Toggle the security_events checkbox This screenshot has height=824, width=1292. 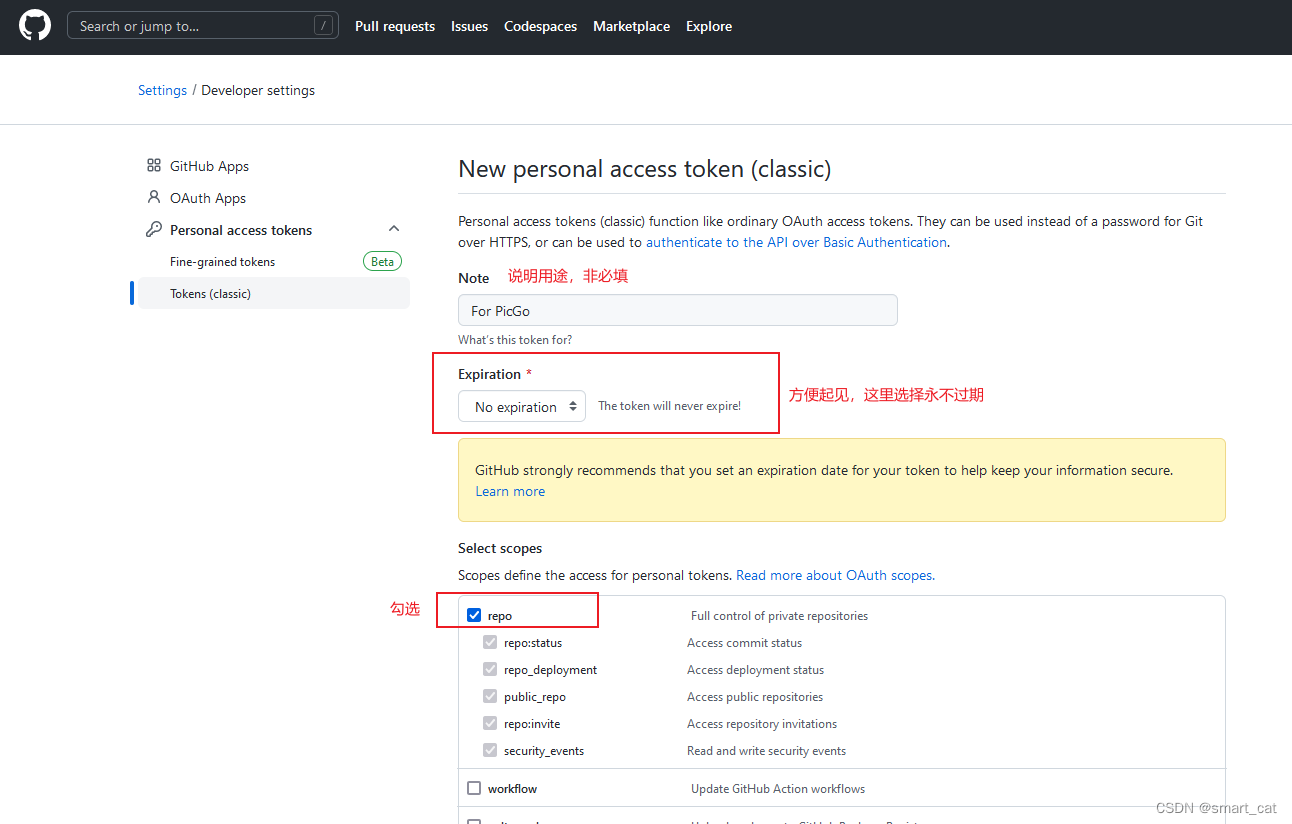tap(490, 750)
